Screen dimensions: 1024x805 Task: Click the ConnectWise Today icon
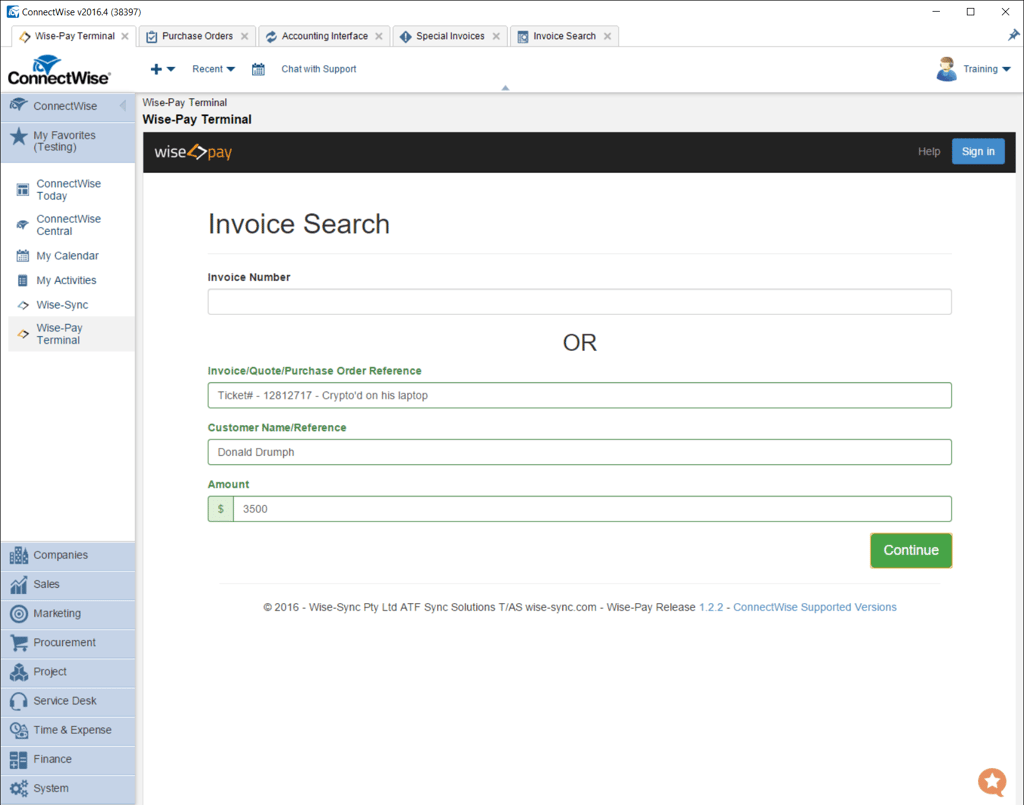(23, 190)
